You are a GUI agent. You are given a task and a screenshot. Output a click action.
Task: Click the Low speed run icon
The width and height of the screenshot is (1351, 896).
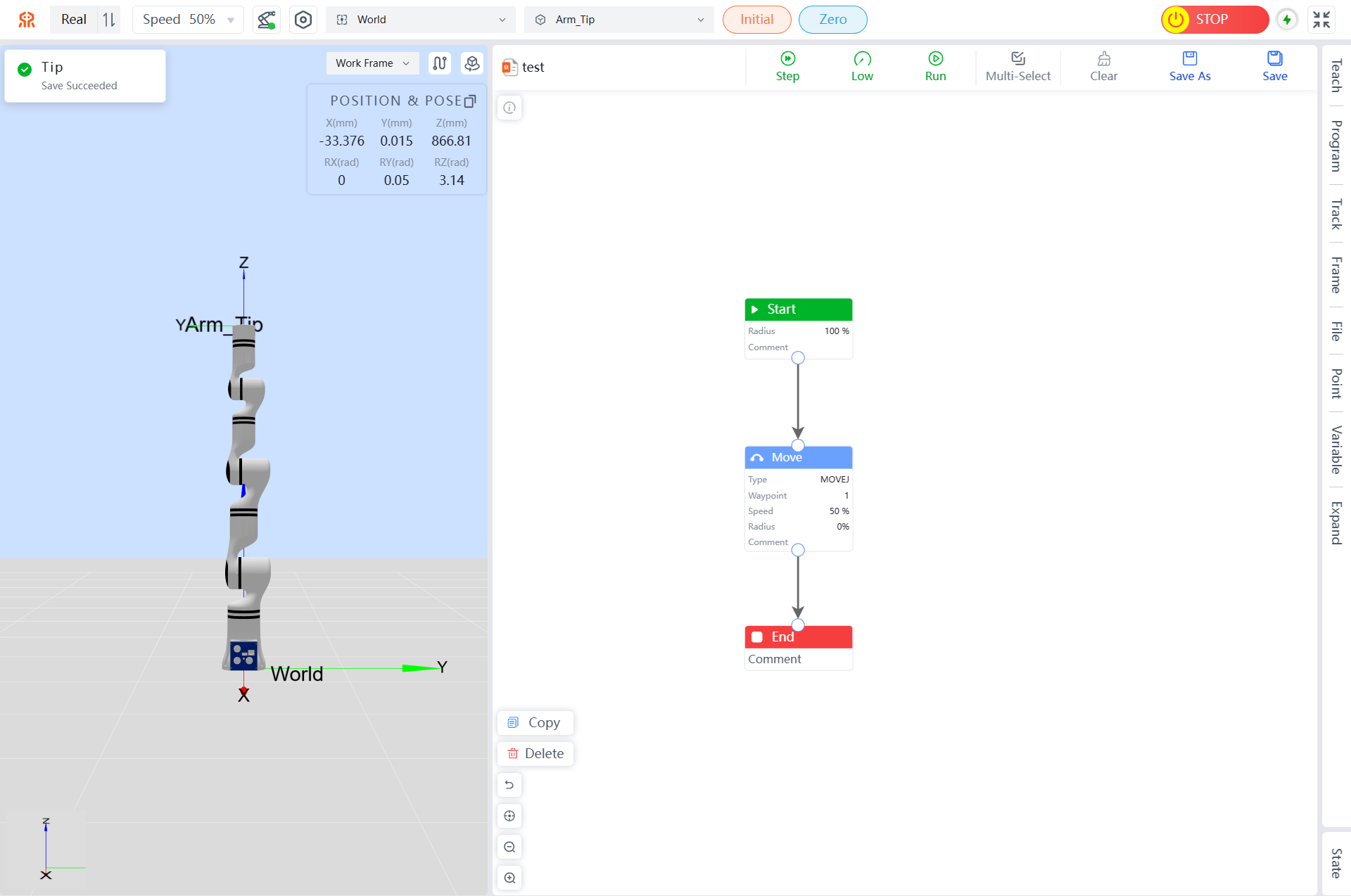pyautogui.click(x=862, y=59)
